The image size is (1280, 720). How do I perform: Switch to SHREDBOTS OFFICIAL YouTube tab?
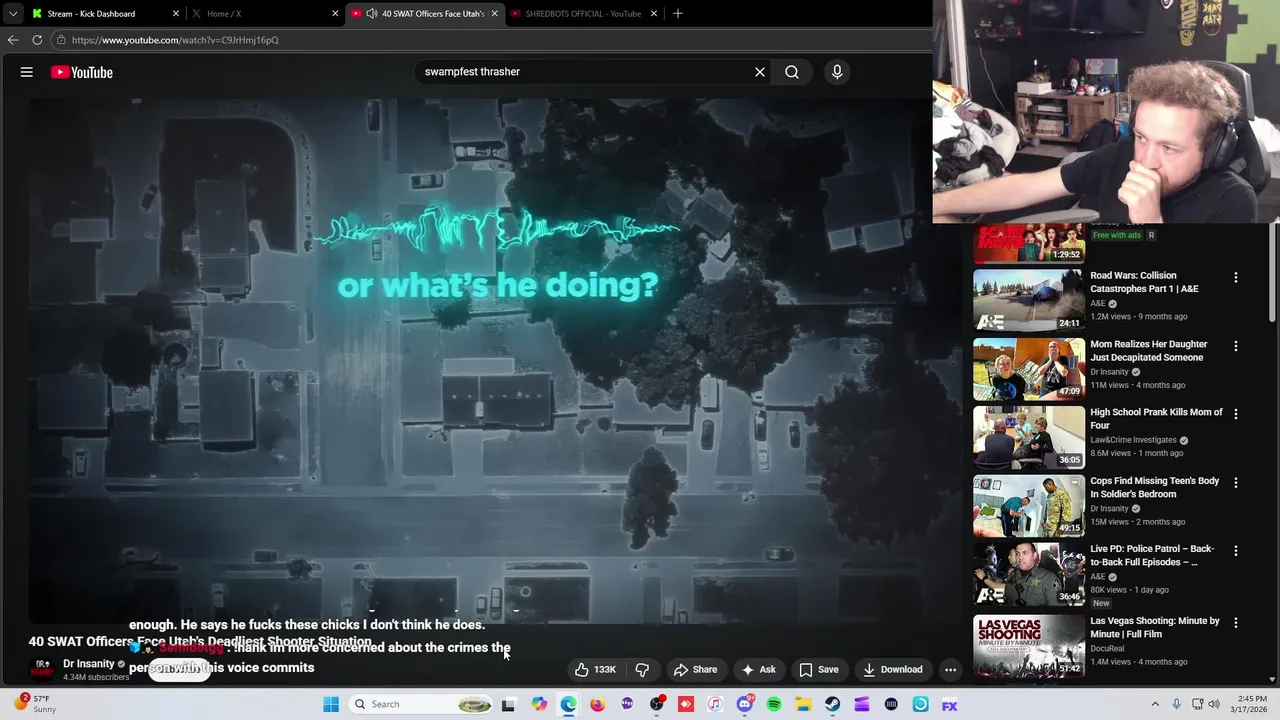(x=583, y=13)
